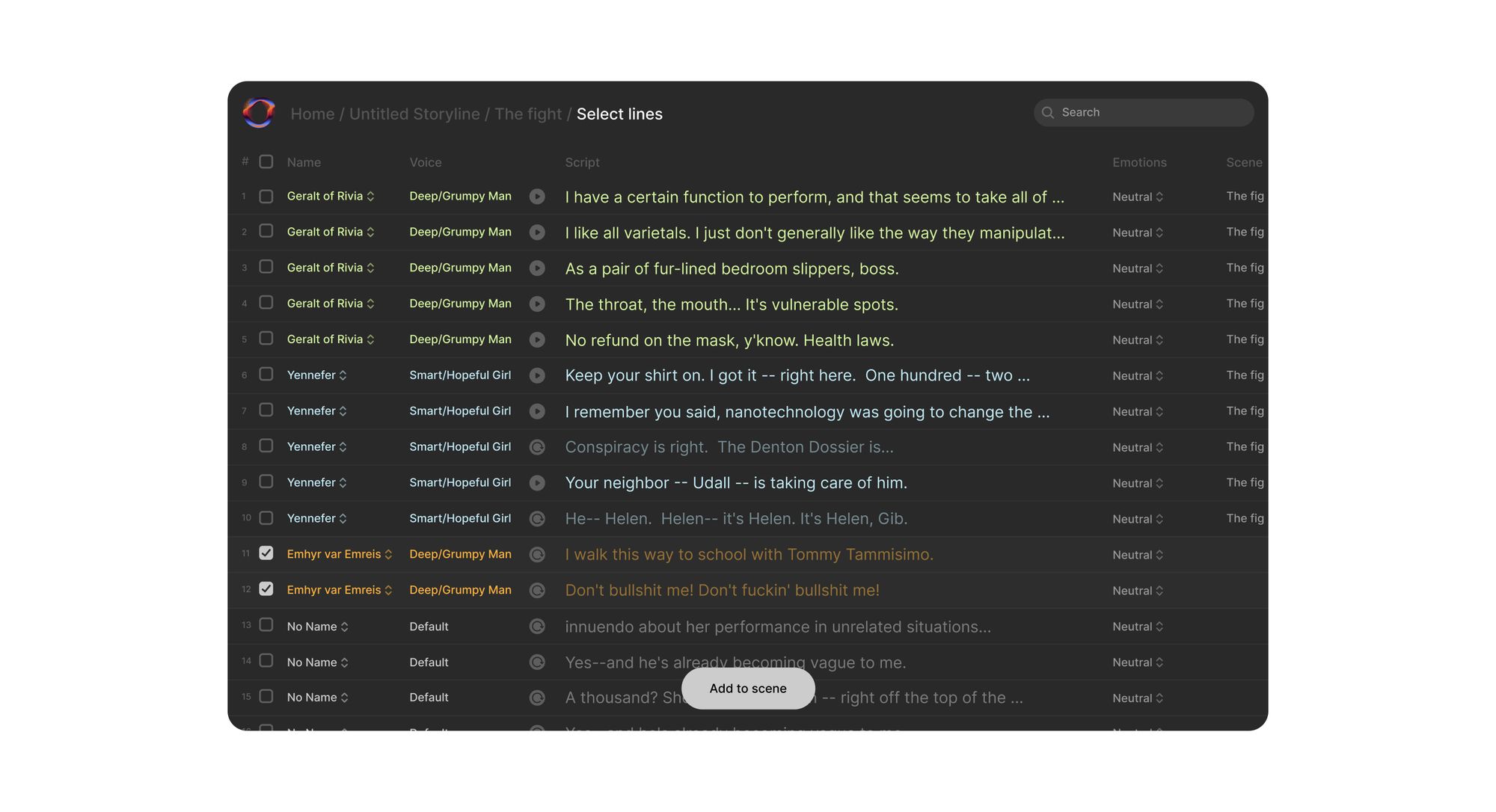Click Default voice in row 14
Screen dimensions: 1496x812
tap(429, 662)
